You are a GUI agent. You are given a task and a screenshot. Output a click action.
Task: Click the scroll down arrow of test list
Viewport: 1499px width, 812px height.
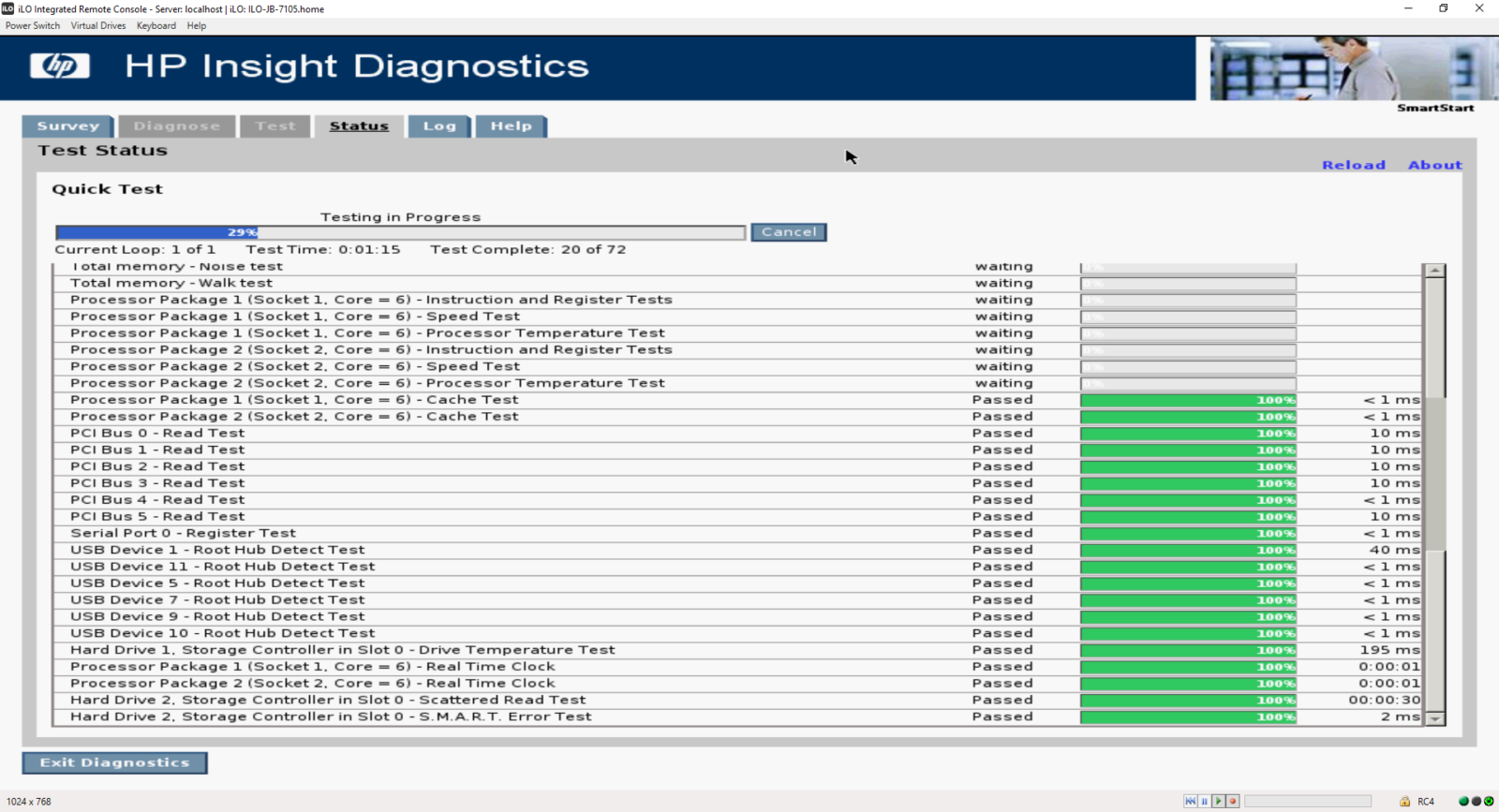point(1434,719)
